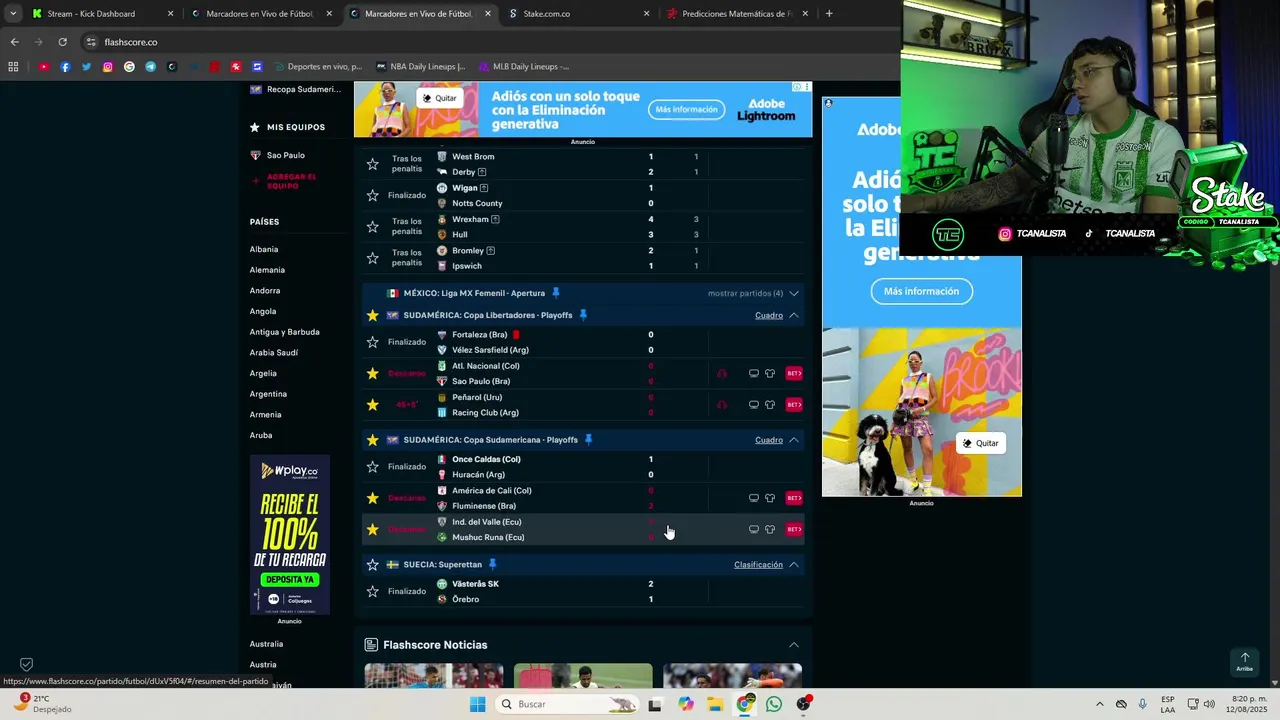Click microphone icon in system tray
The image size is (1280, 720).
click(x=1142, y=704)
